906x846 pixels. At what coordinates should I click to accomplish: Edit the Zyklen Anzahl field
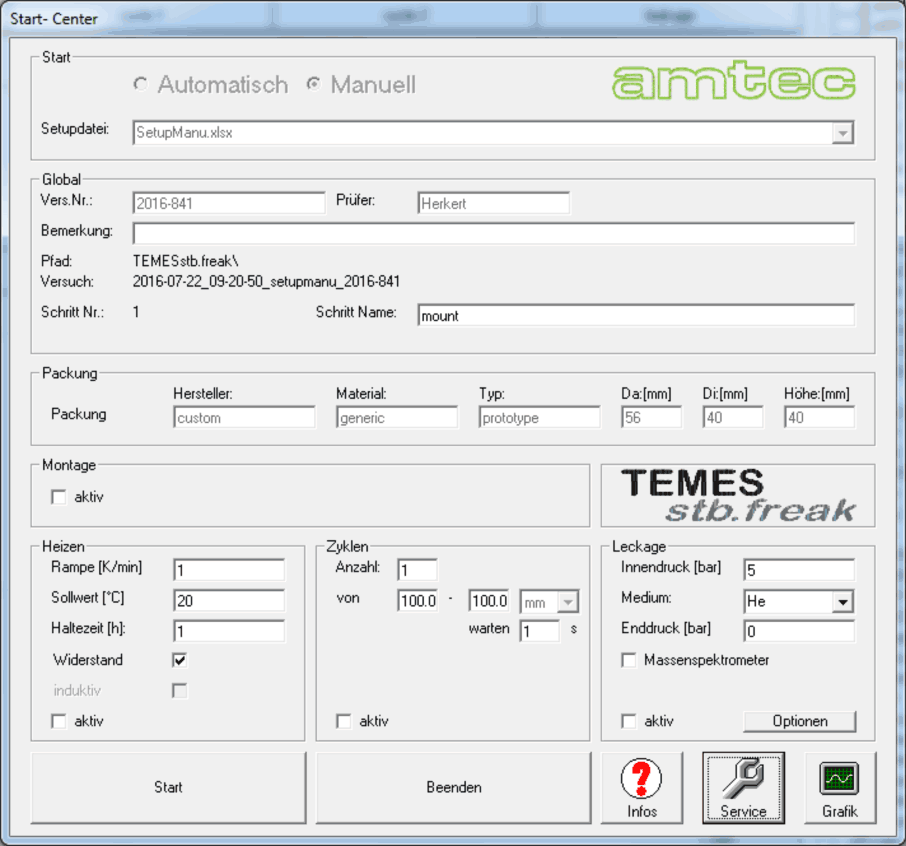point(417,570)
